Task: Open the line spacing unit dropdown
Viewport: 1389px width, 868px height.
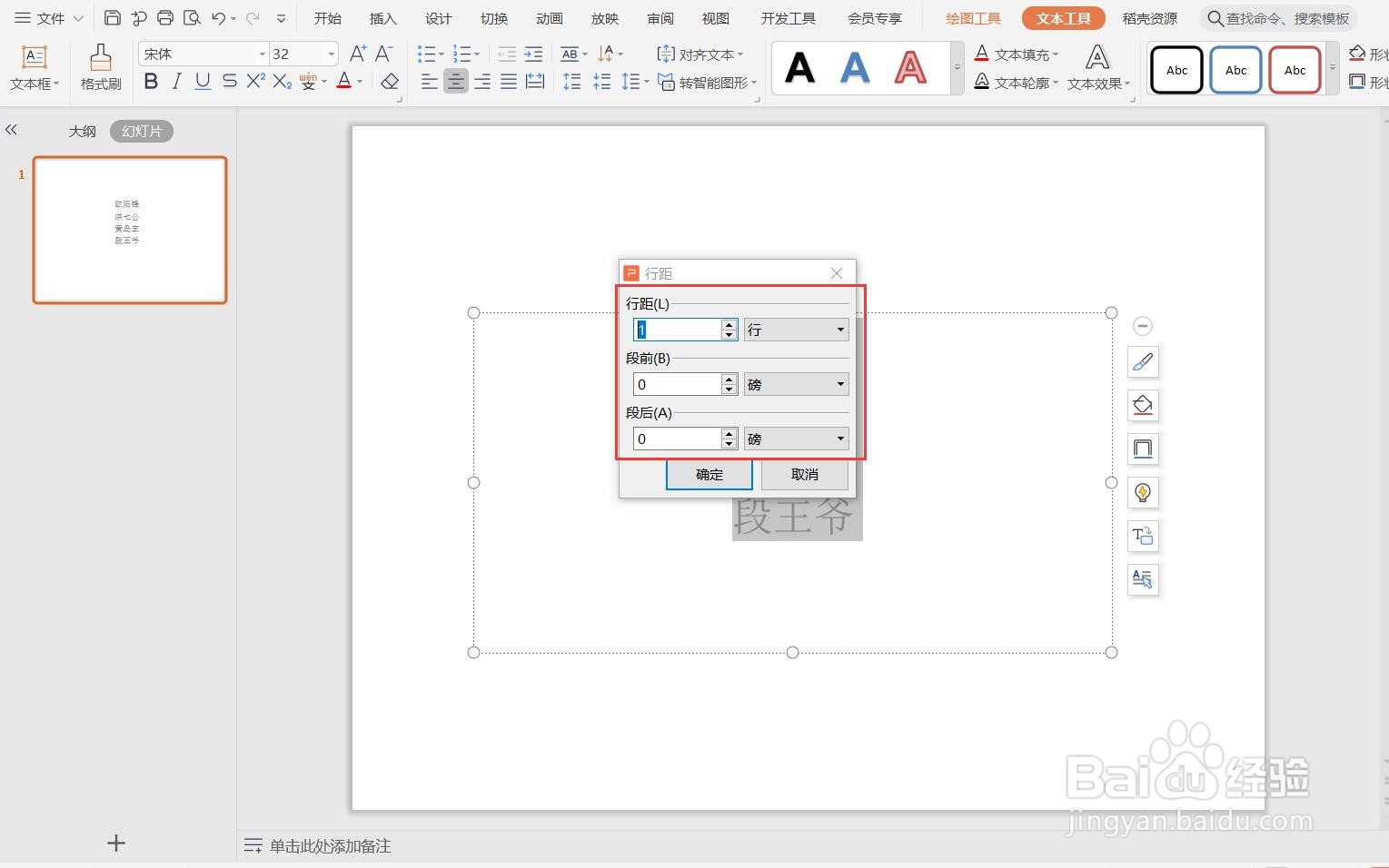Action: 796,330
